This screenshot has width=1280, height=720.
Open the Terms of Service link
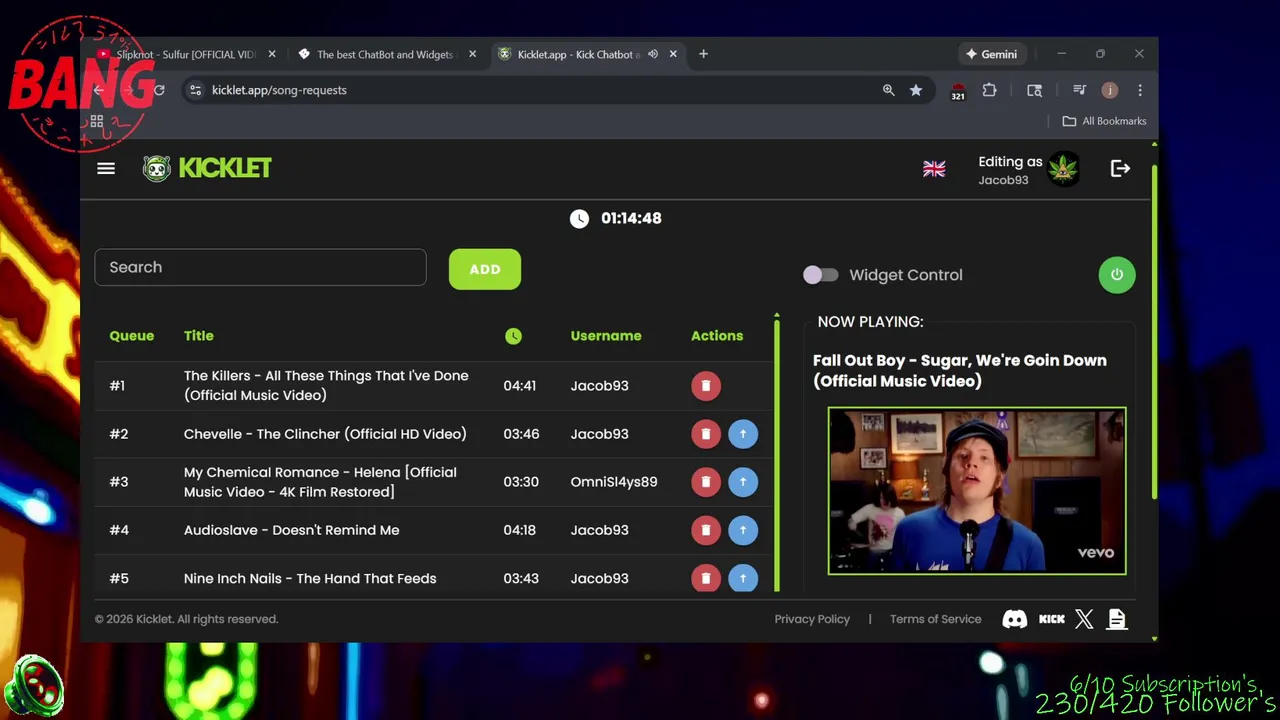936,619
